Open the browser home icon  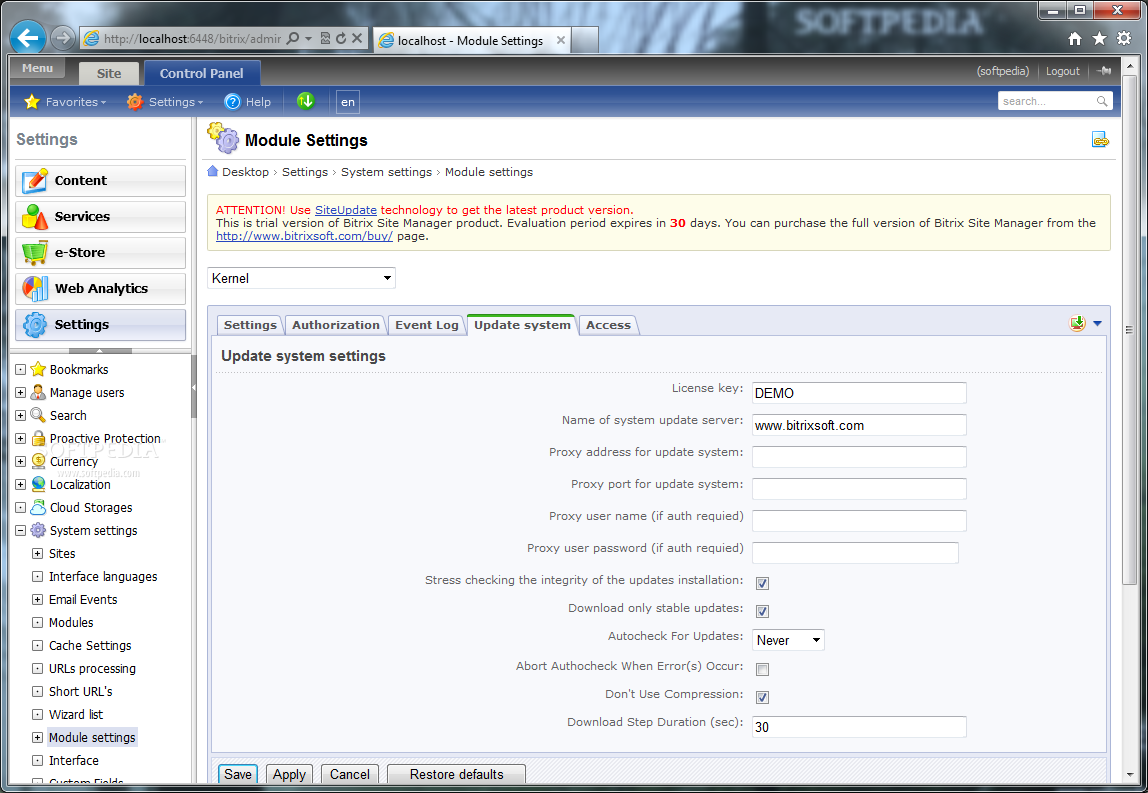(x=1075, y=39)
